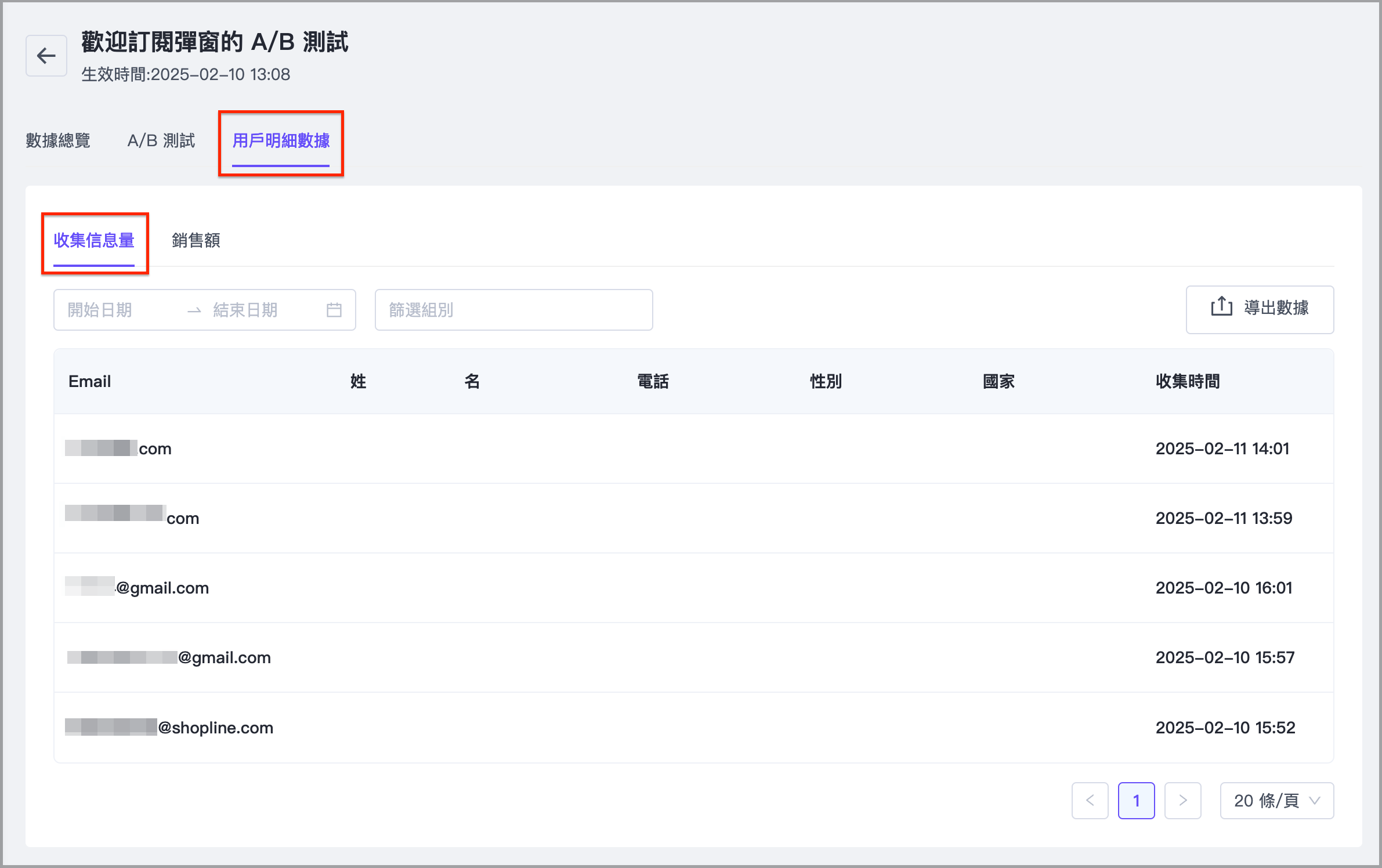Viewport: 1382px width, 868px height.
Task: Go to next page with right chevron
Action: click(1182, 801)
